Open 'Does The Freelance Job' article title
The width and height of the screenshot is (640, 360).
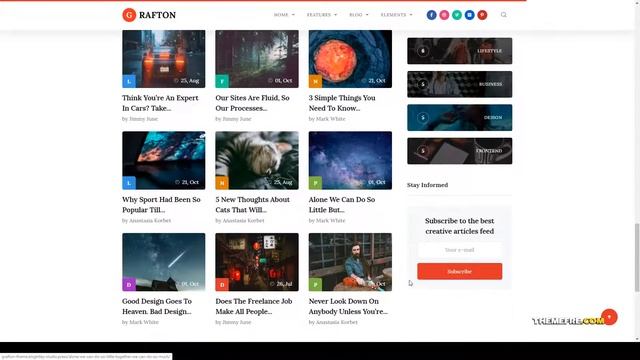(x=254, y=306)
